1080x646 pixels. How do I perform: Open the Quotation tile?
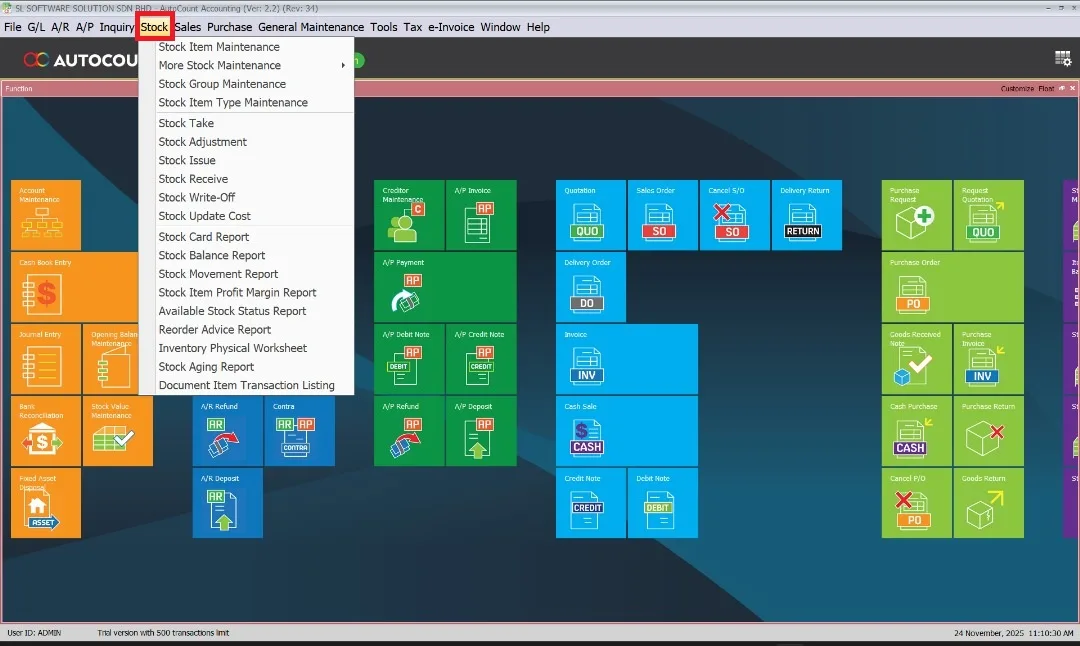click(590, 215)
